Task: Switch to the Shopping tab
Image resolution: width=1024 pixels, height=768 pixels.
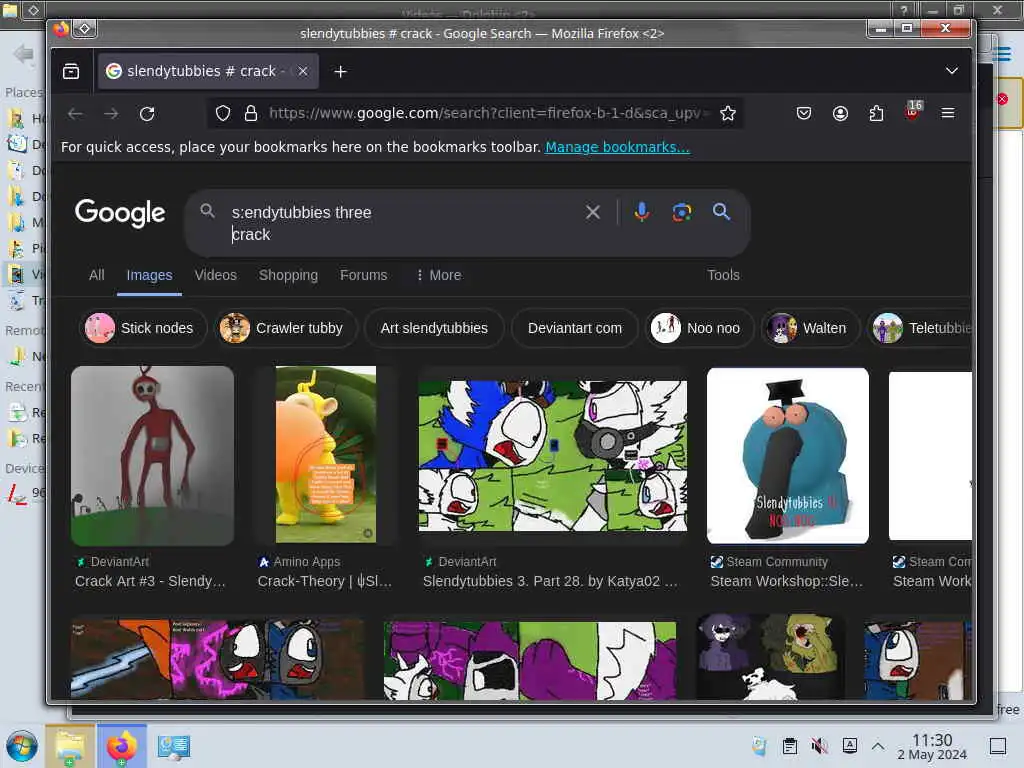Action: coord(288,275)
